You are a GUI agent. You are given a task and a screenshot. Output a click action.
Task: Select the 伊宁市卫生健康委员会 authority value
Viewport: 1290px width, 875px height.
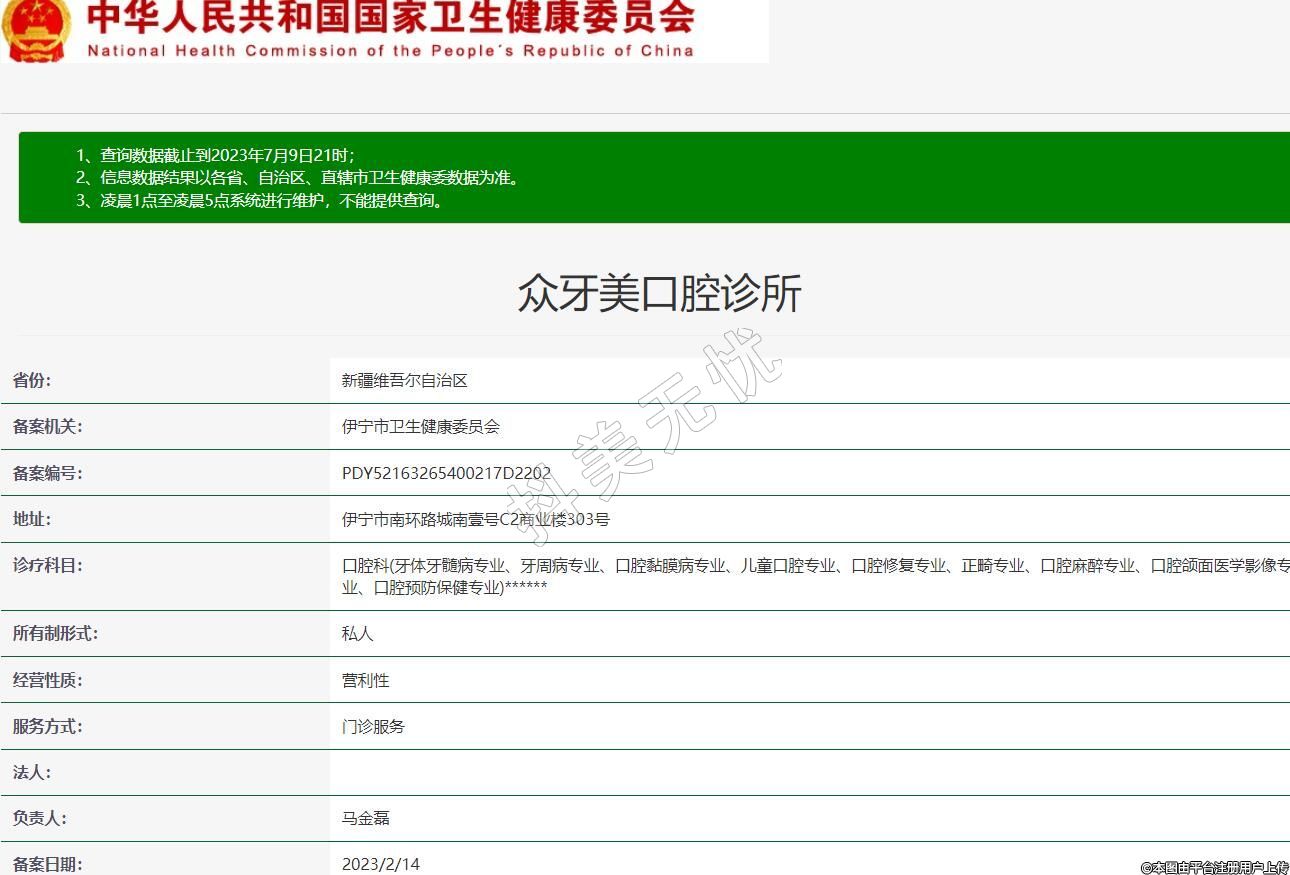click(x=420, y=427)
